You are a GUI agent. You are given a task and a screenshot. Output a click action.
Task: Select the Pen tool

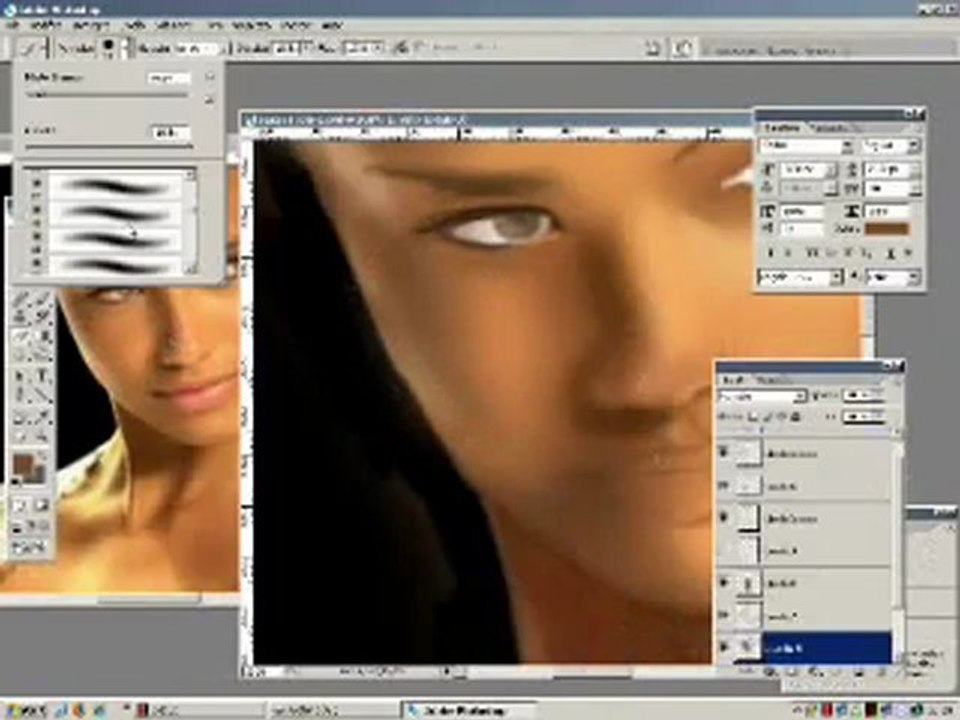coord(21,396)
